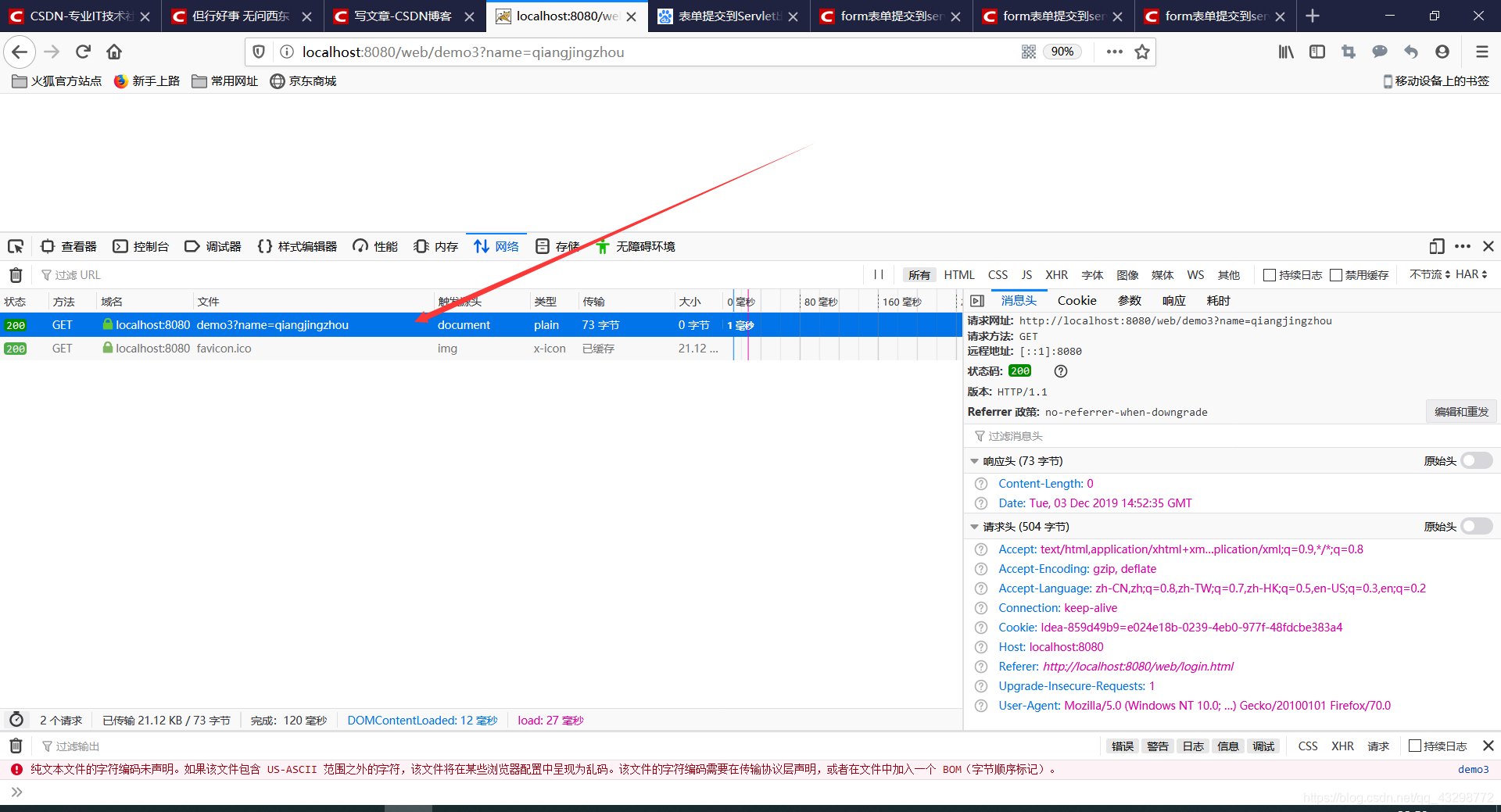This screenshot has width=1501, height=812.
Task: Clear the console output trash icon
Action: click(x=16, y=746)
